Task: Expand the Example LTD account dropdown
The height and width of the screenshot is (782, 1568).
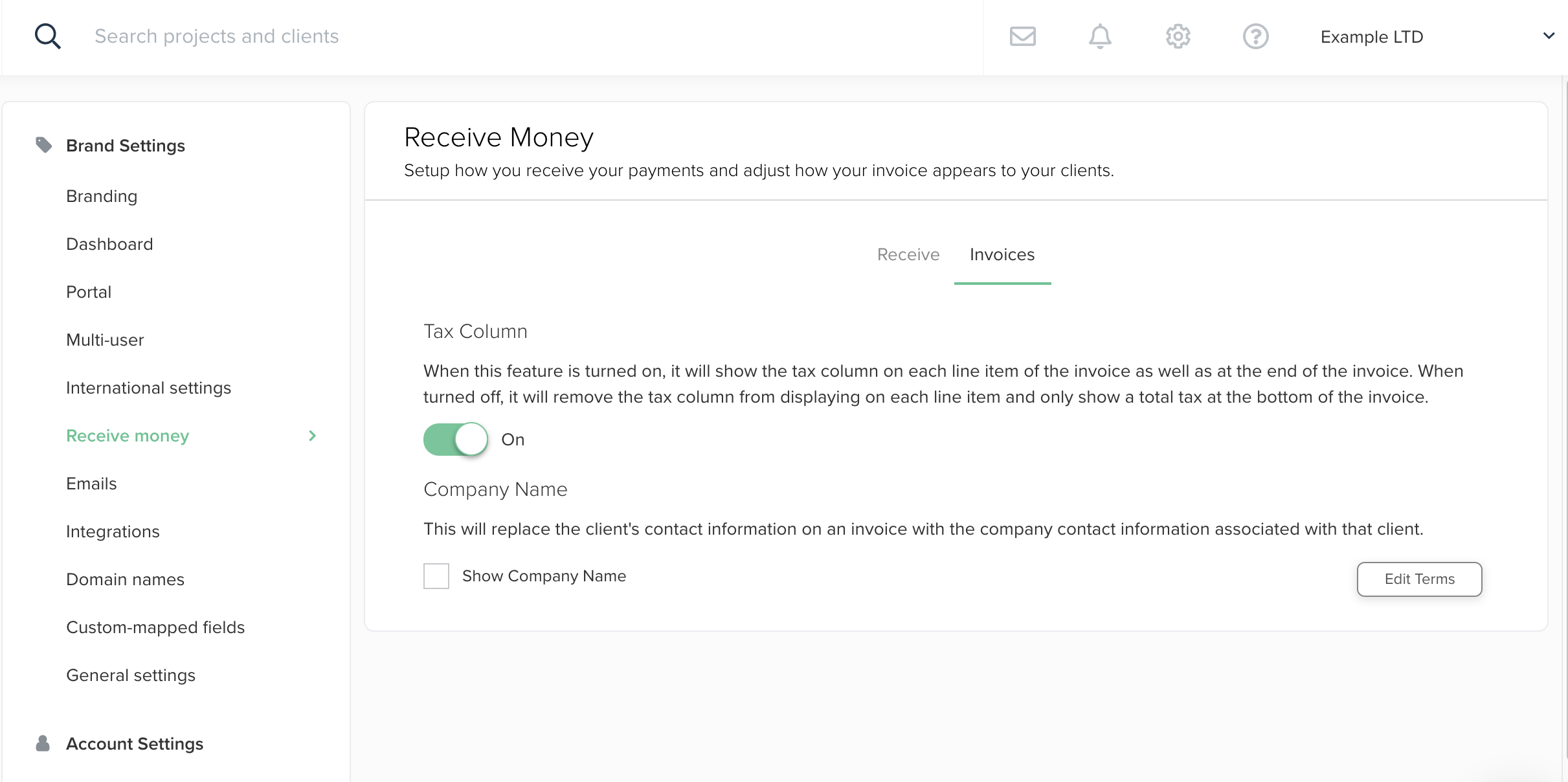Action: (1548, 38)
